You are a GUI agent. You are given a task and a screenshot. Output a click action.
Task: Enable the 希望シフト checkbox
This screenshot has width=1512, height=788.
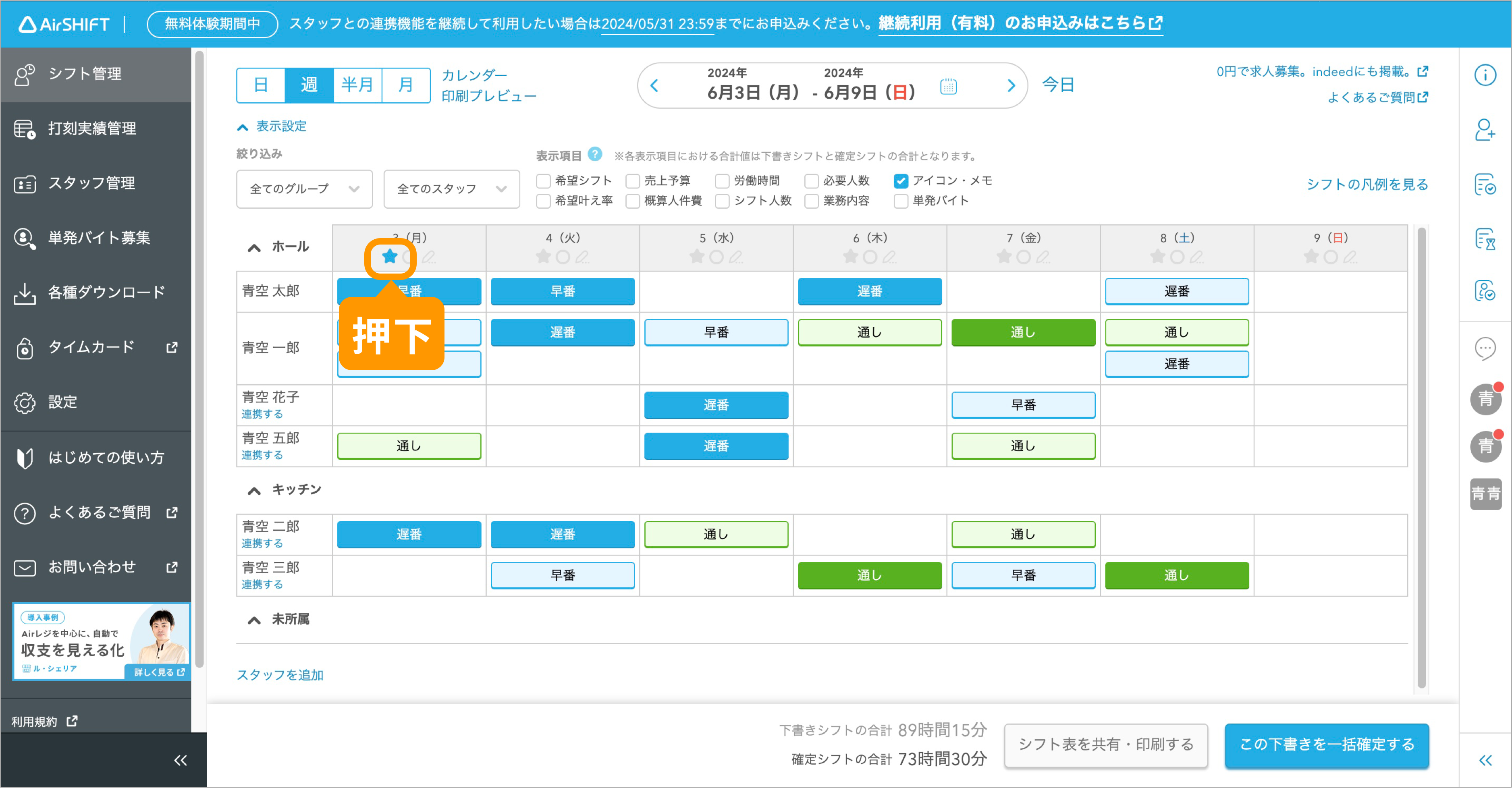pos(544,181)
